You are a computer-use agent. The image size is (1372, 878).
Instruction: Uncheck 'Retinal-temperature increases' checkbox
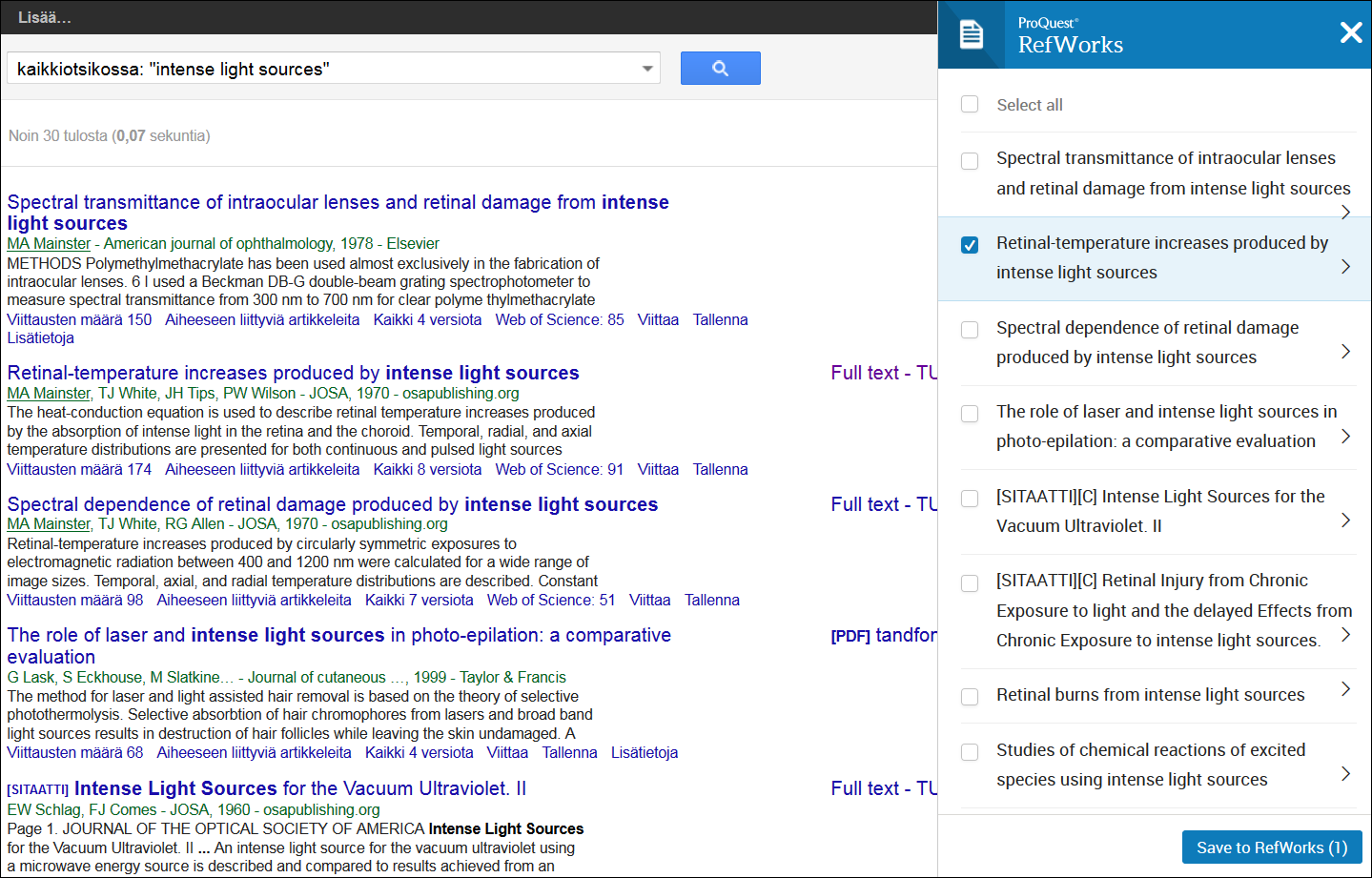pos(970,245)
